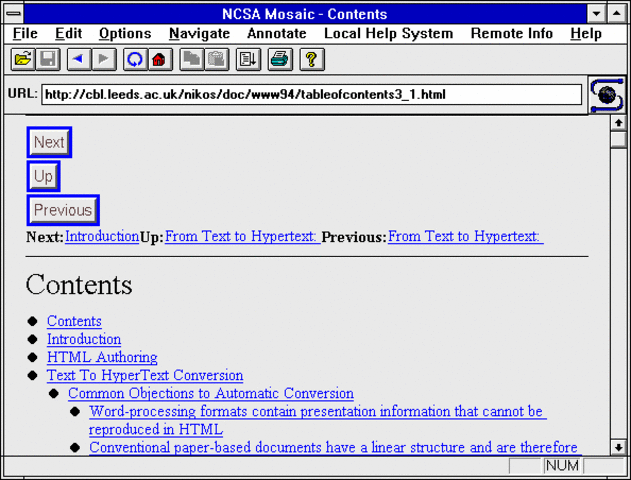The image size is (631, 480).
Task: Click inside the URL address field
Action: (311, 95)
